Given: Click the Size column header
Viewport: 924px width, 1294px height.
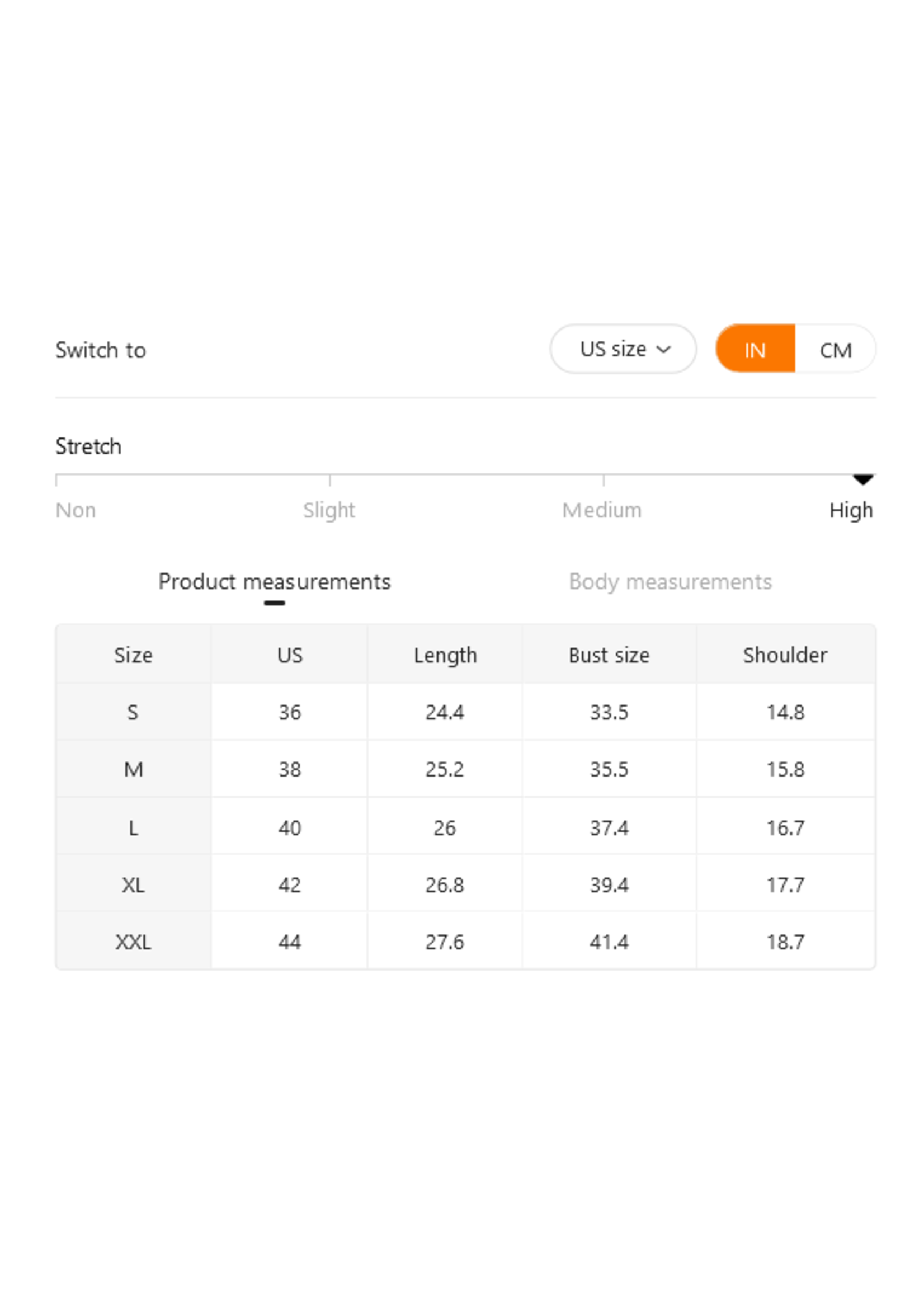Looking at the screenshot, I should pos(133,655).
